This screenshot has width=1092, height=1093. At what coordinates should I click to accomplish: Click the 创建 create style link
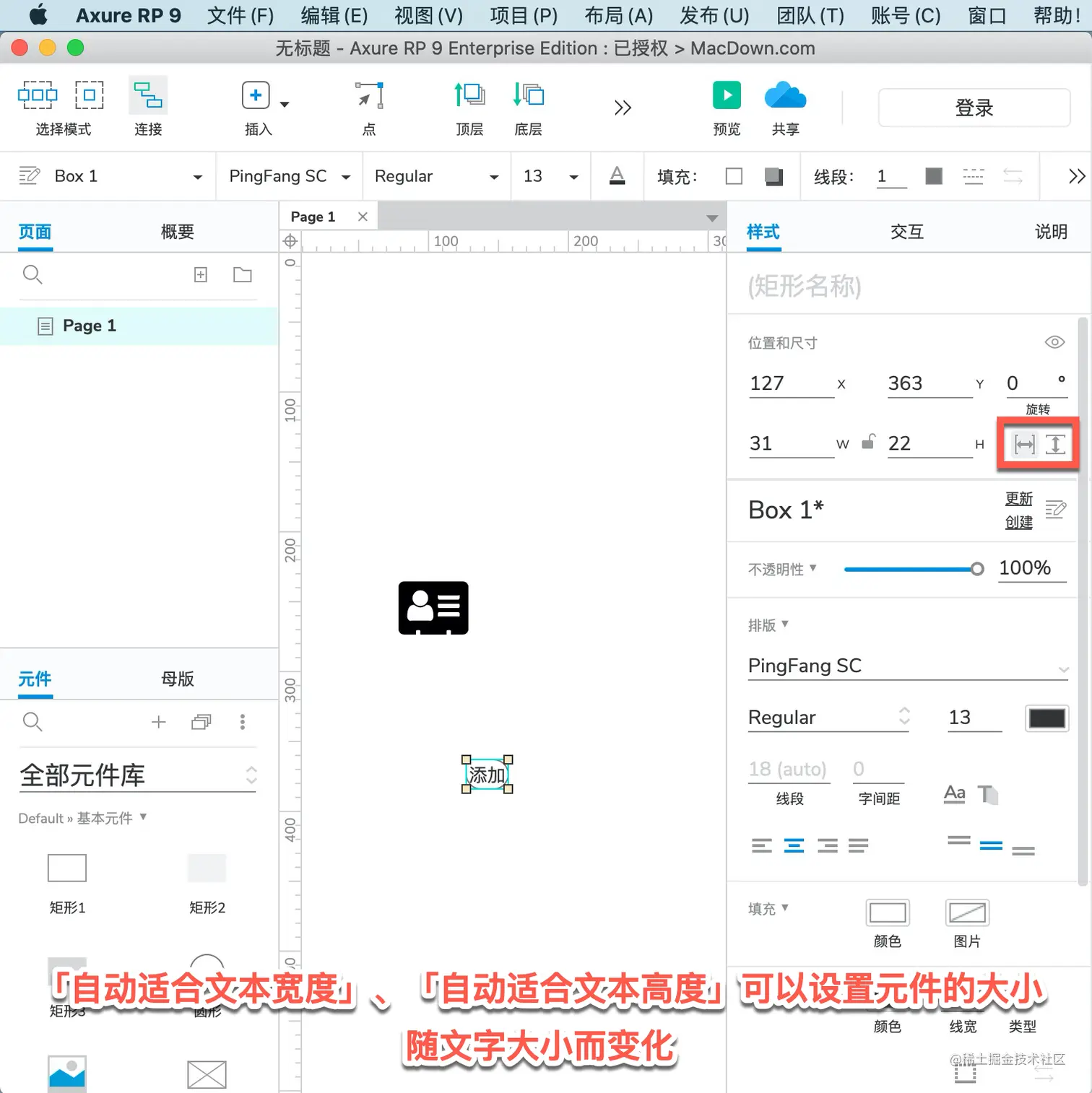coord(1019,522)
